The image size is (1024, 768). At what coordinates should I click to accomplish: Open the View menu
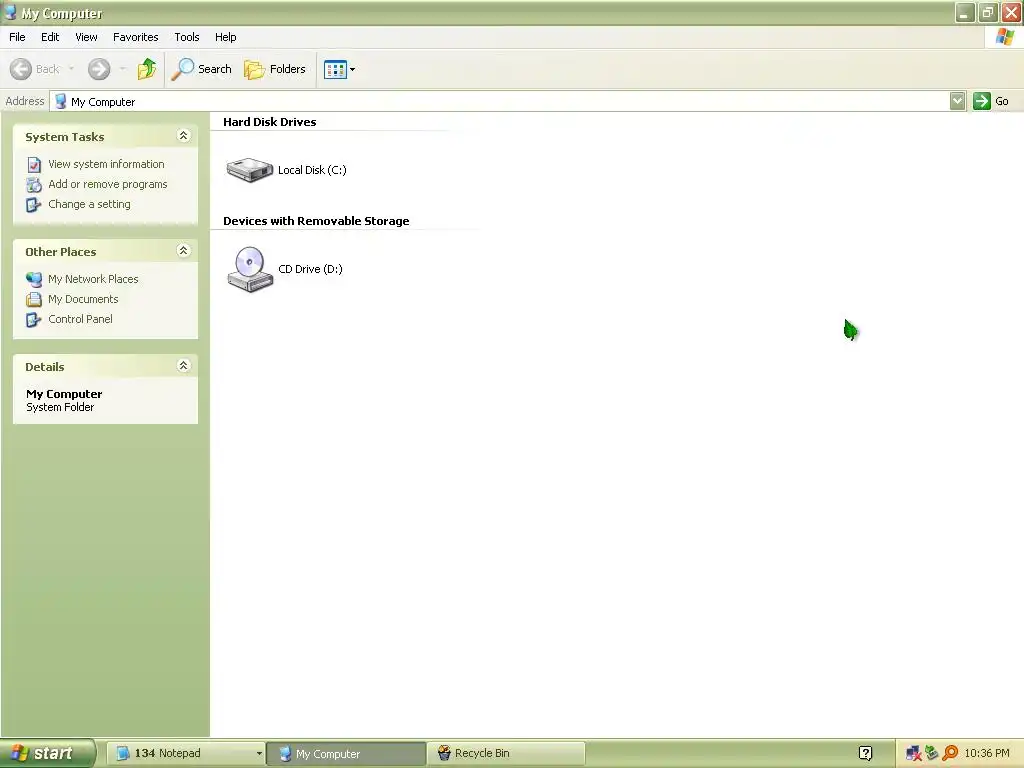[x=86, y=37]
